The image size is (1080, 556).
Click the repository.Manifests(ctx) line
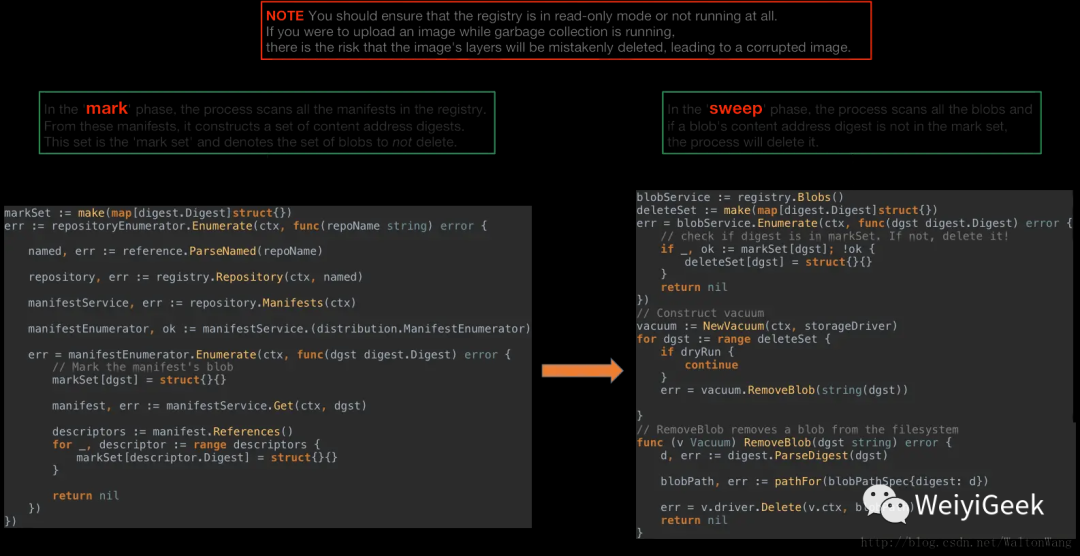coord(191,302)
